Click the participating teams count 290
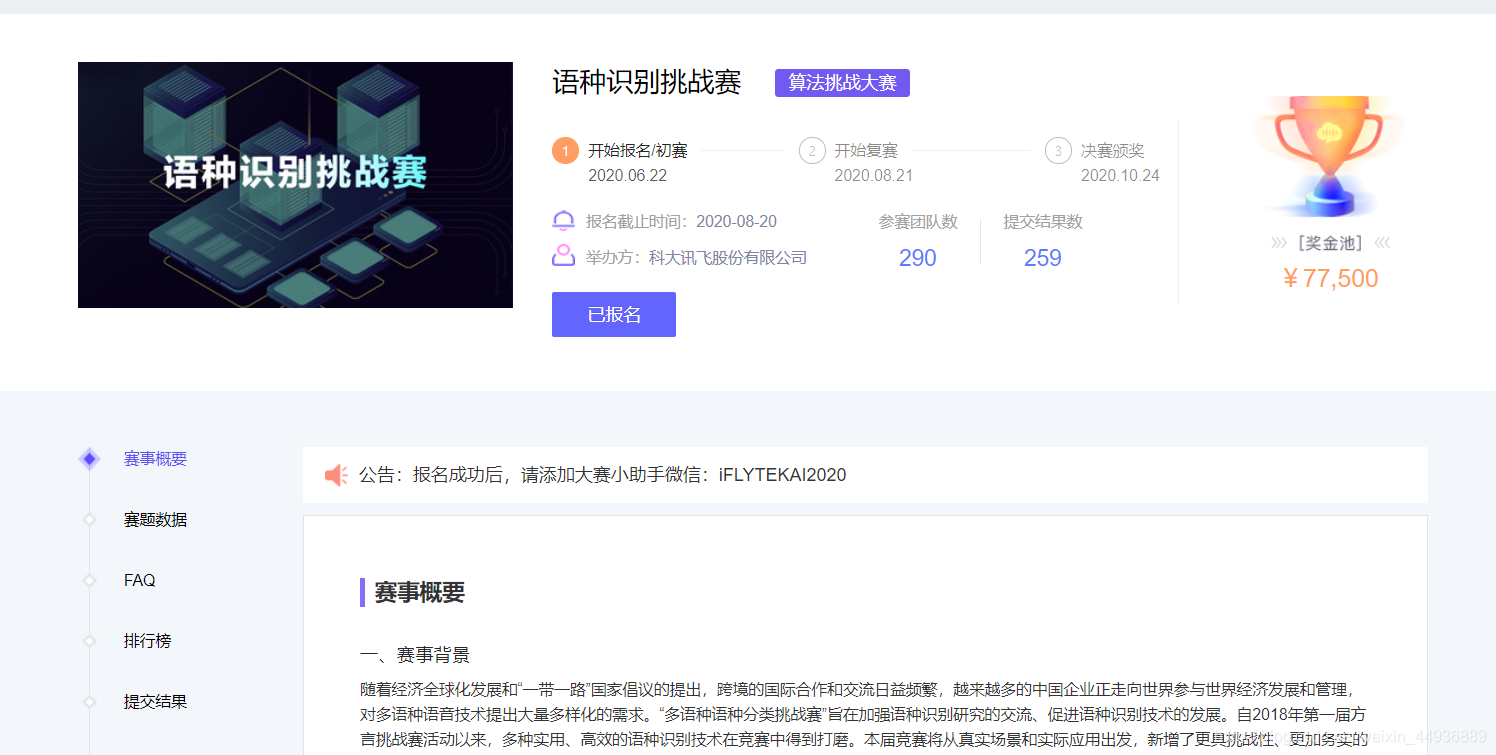This screenshot has width=1496, height=755. point(917,257)
